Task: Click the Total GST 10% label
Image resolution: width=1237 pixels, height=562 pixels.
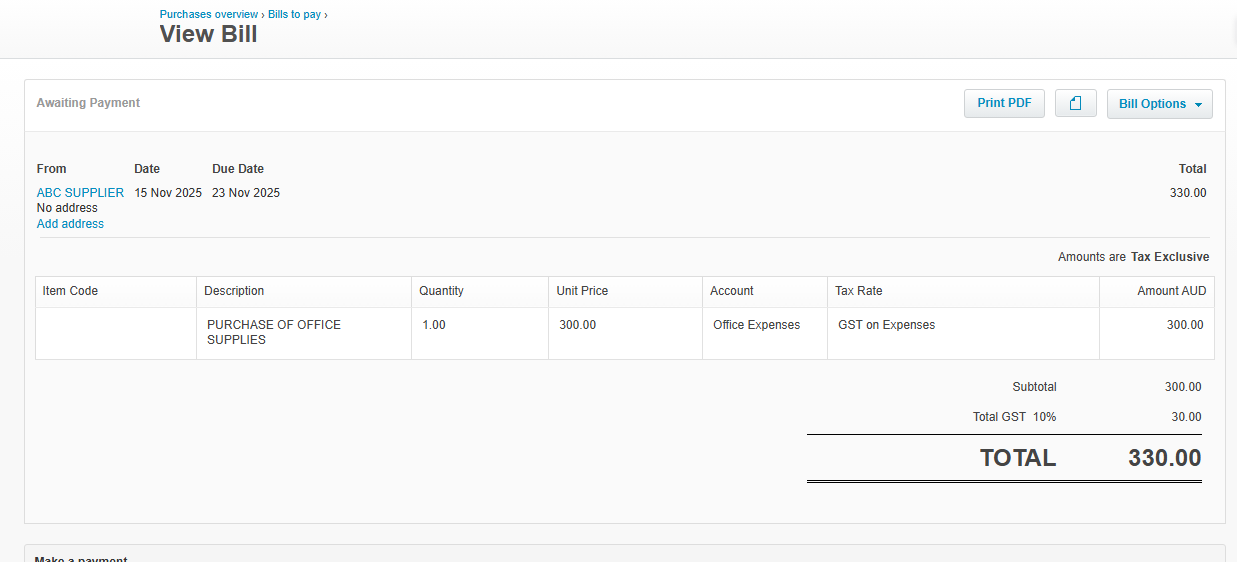Action: pyautogui.click(x=1014, y=417)
